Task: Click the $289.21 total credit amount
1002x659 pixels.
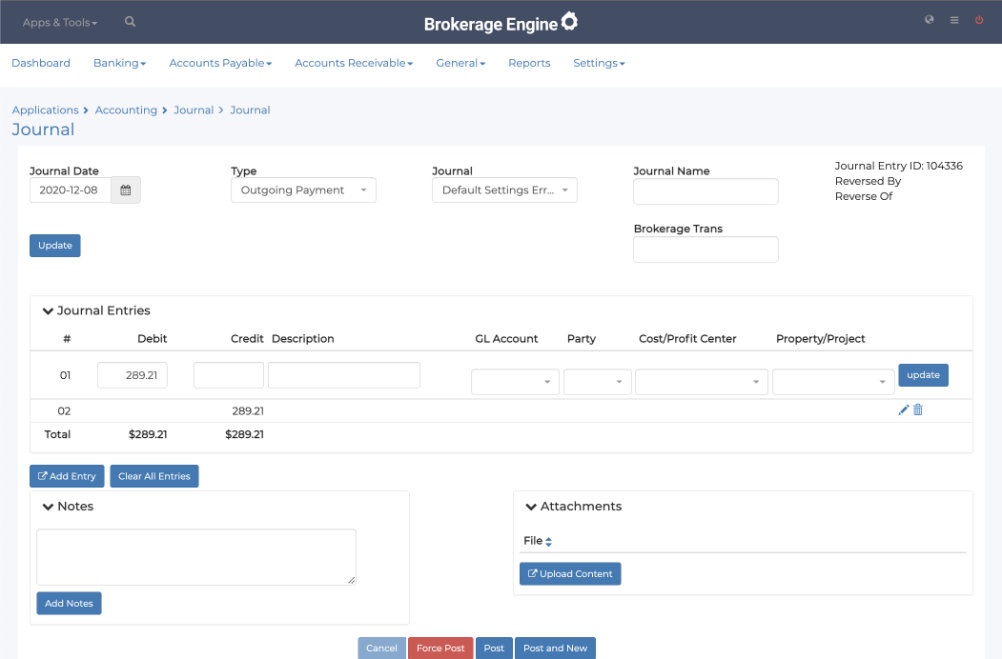Action: 244,435
